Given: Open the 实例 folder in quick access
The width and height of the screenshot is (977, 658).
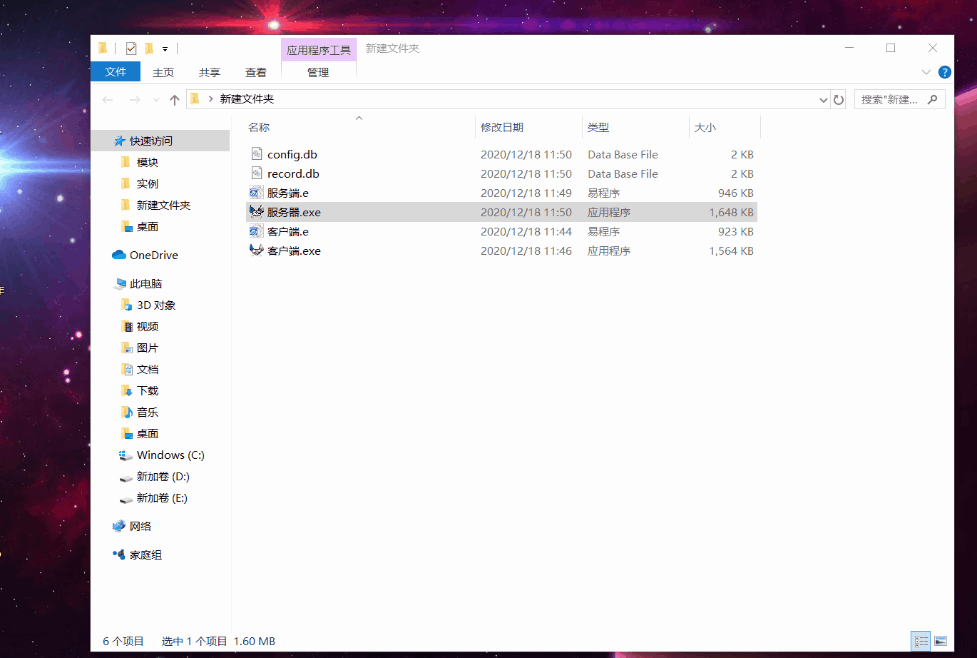Looking at the screenshot, I should tap(148, 183).
